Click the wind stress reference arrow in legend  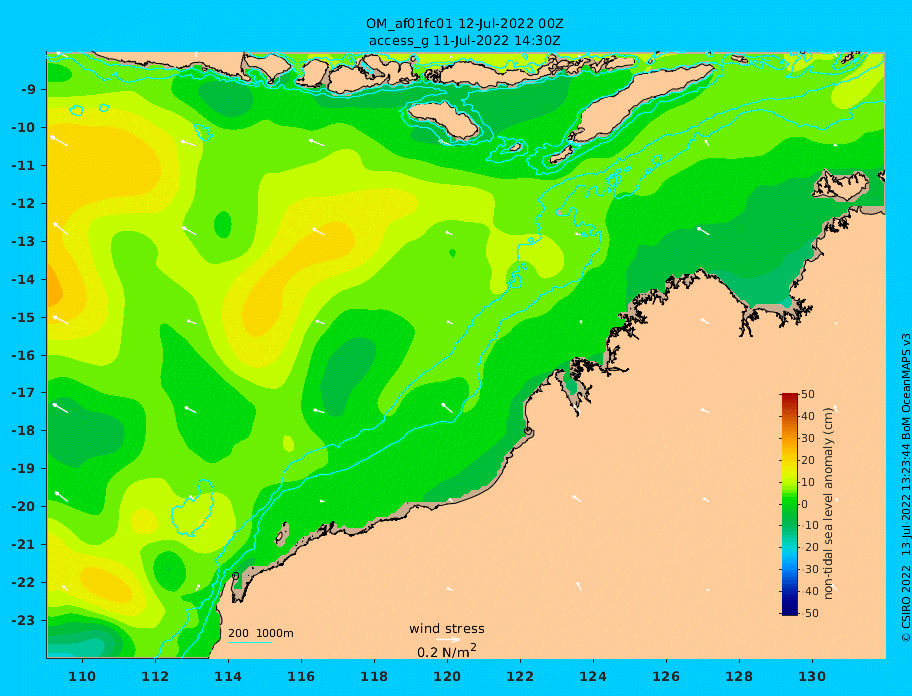coord(448,640)
